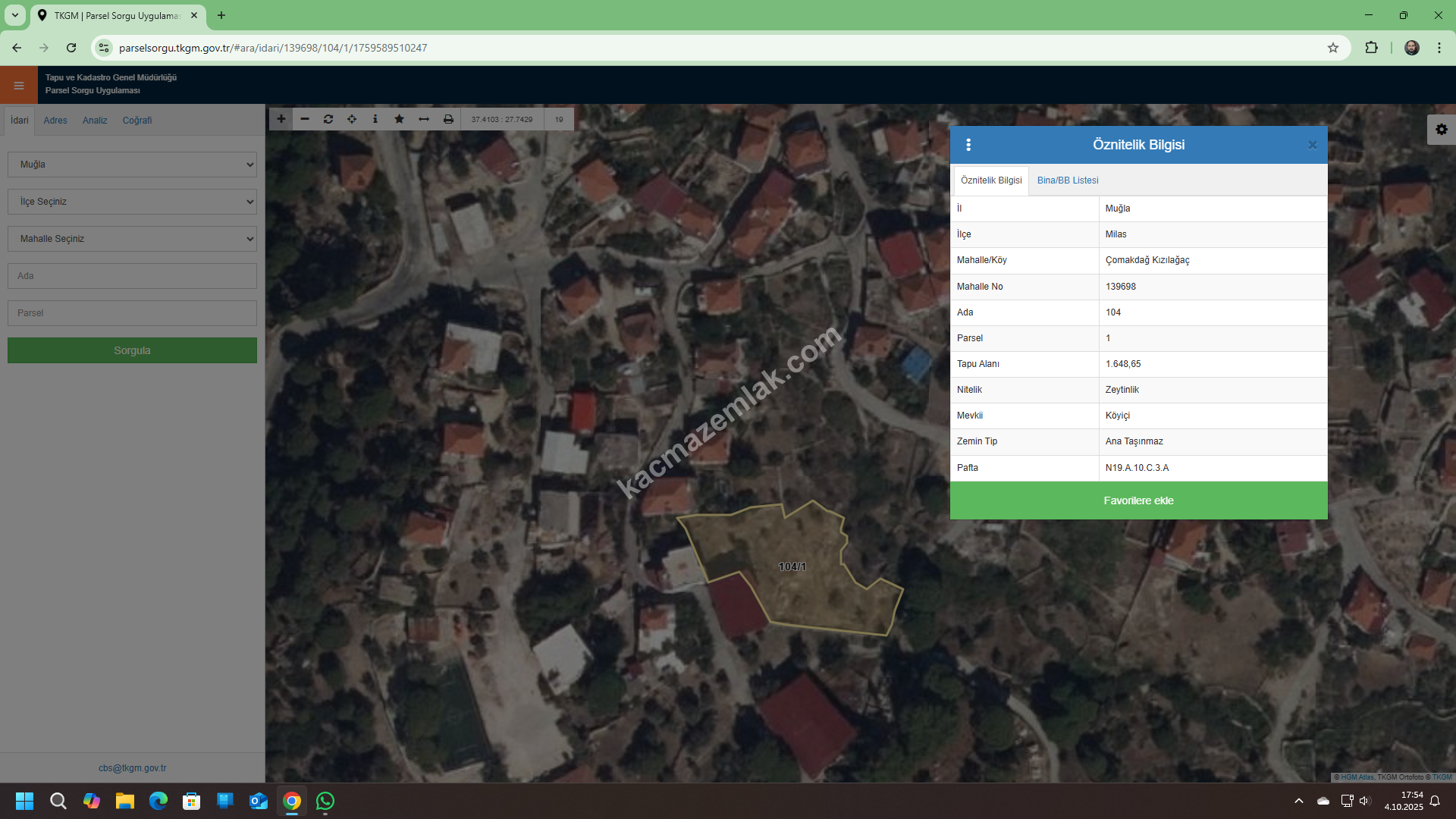Screen dimensions: 1456x819
Task: Click the print map icon
Action: 448,119
